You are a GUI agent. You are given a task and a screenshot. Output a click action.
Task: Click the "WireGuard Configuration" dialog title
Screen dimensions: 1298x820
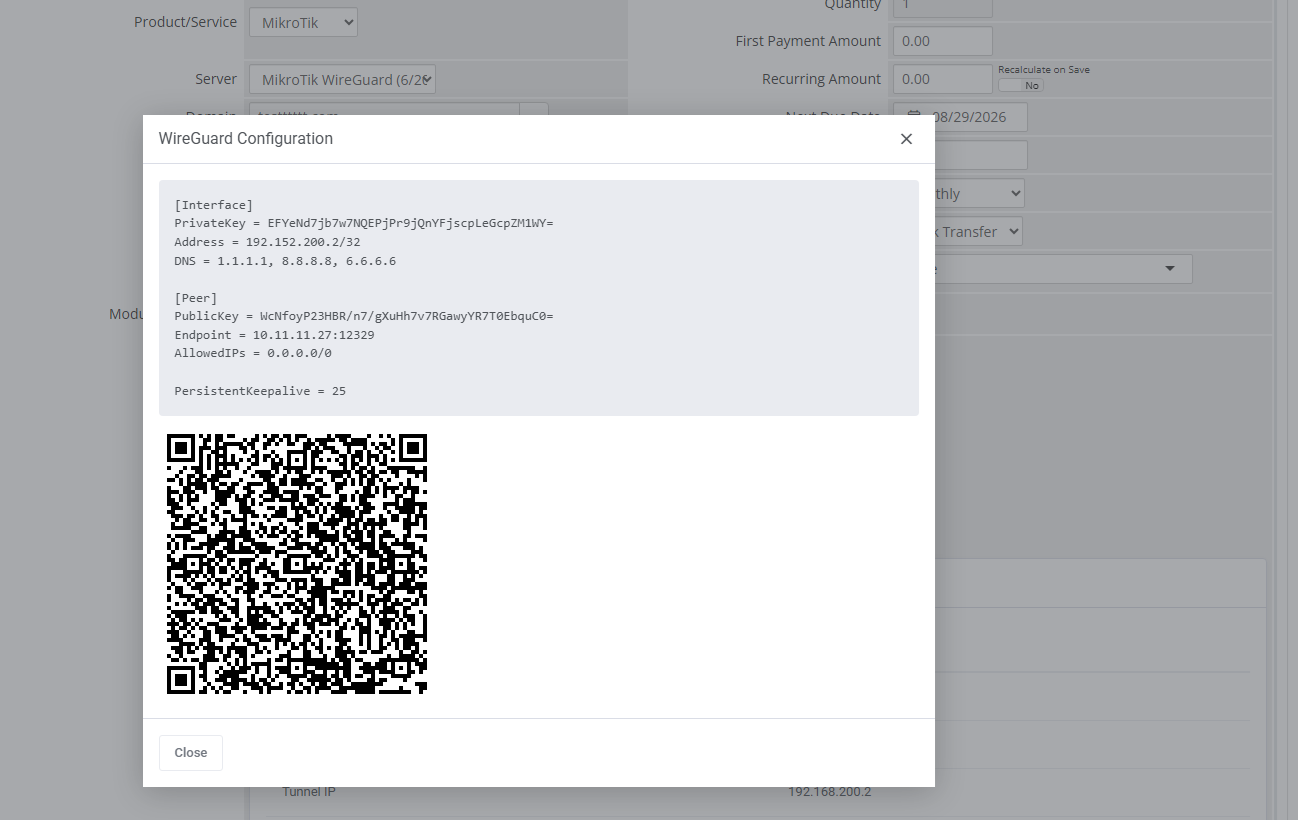[246, 139]
